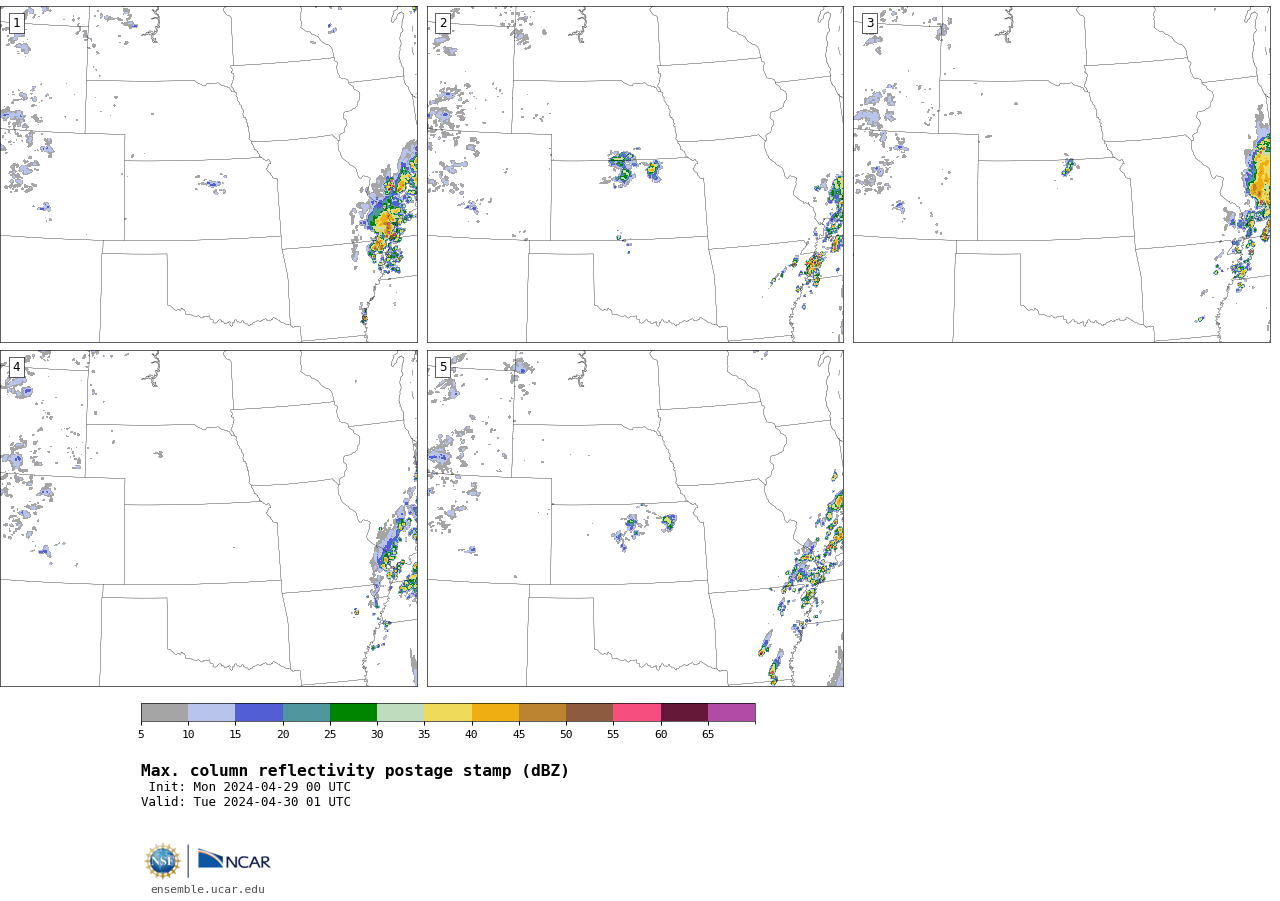Open ensemble member 3 reflectivity map
1280x901 pixels.
point(1062,174)
